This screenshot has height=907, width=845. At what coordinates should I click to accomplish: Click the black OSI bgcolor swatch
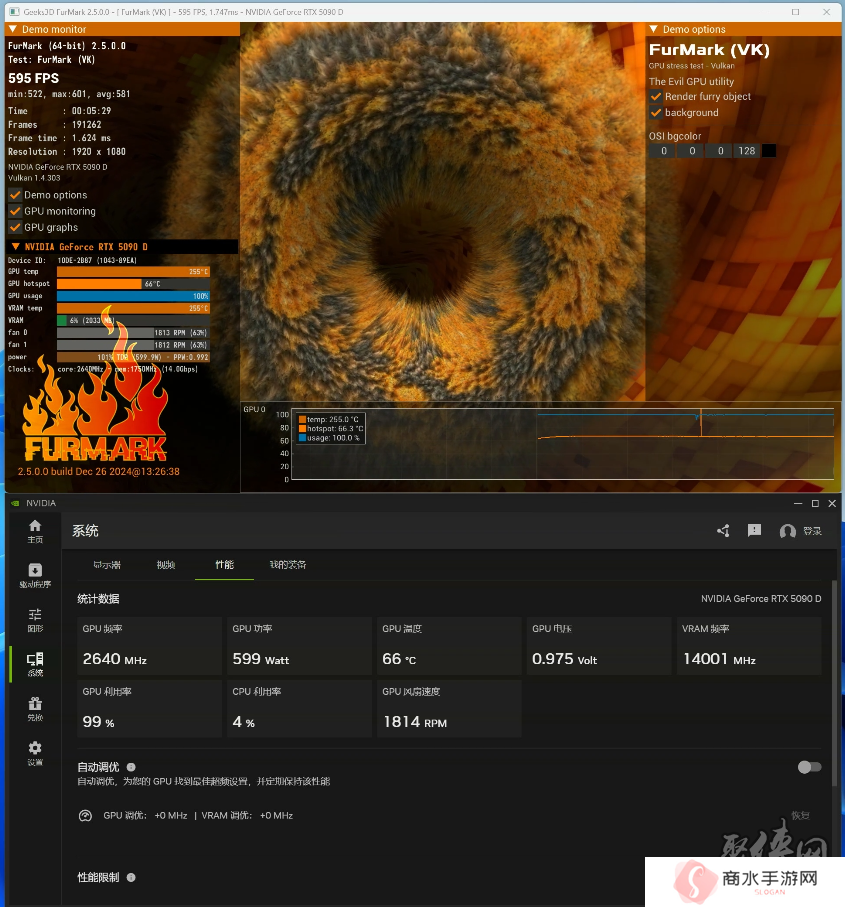coord(769,151)
